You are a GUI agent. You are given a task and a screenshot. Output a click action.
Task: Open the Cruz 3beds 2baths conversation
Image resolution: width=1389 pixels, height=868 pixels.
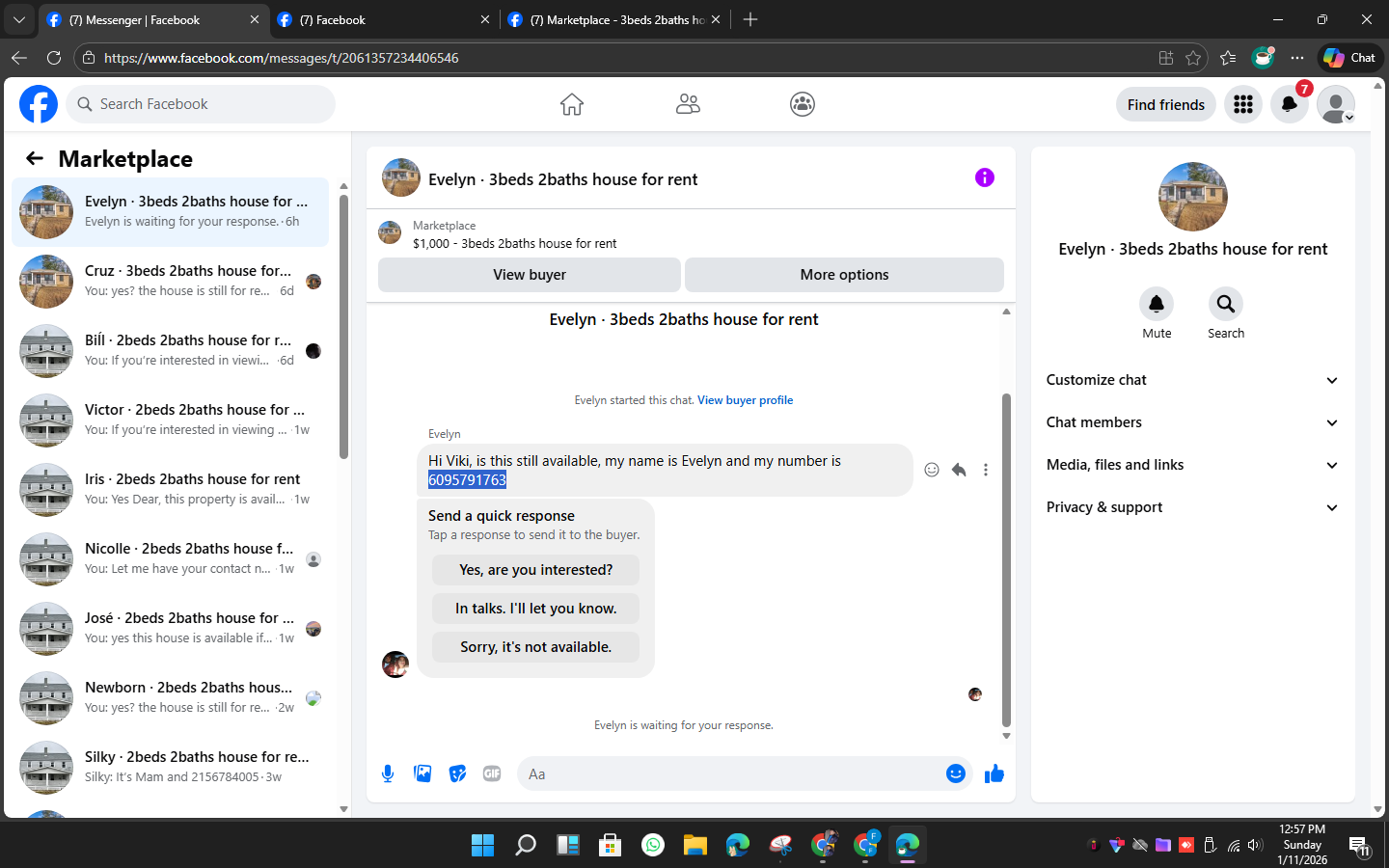pyautogui.click(x=170, y=282)
